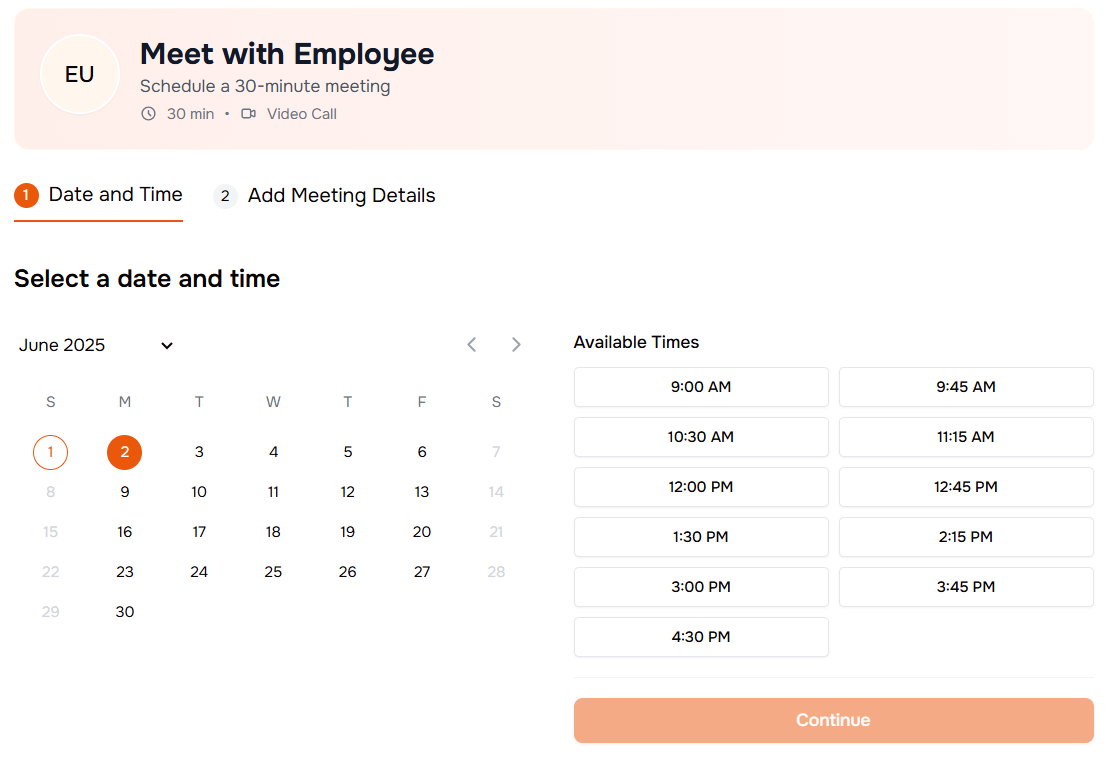
Task: Select June 30 on the calendar
Action: point(124,611)
